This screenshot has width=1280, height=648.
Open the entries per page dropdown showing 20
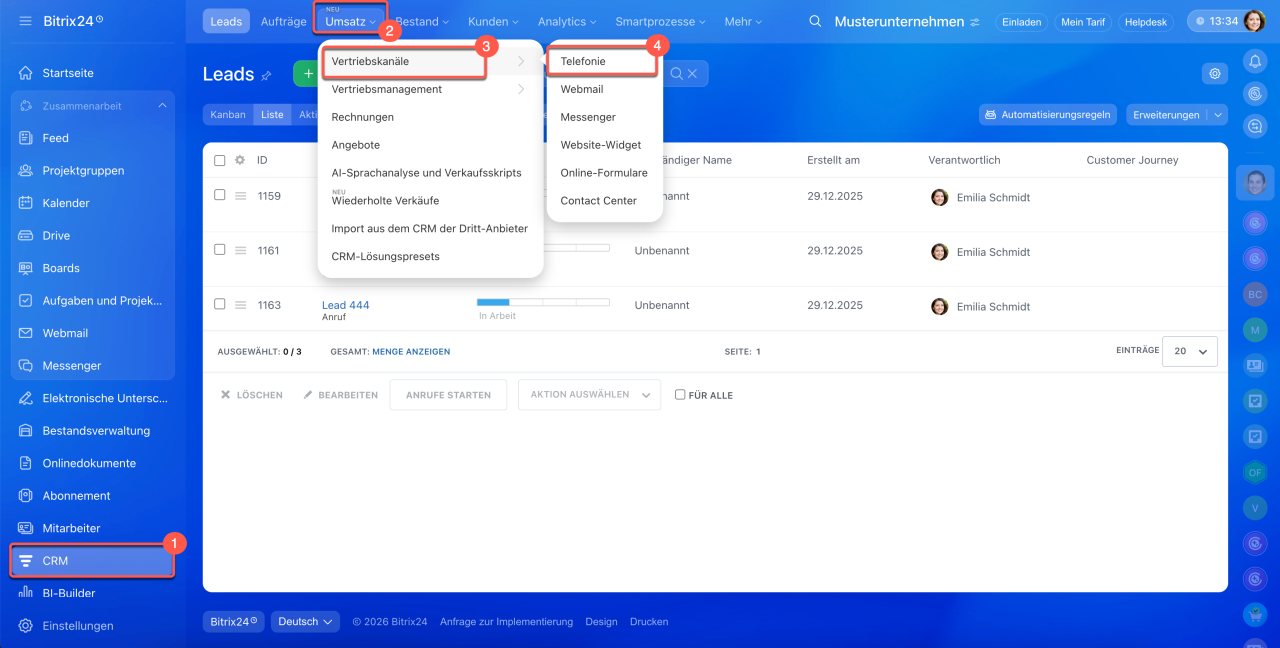[x=1190, y=351]
